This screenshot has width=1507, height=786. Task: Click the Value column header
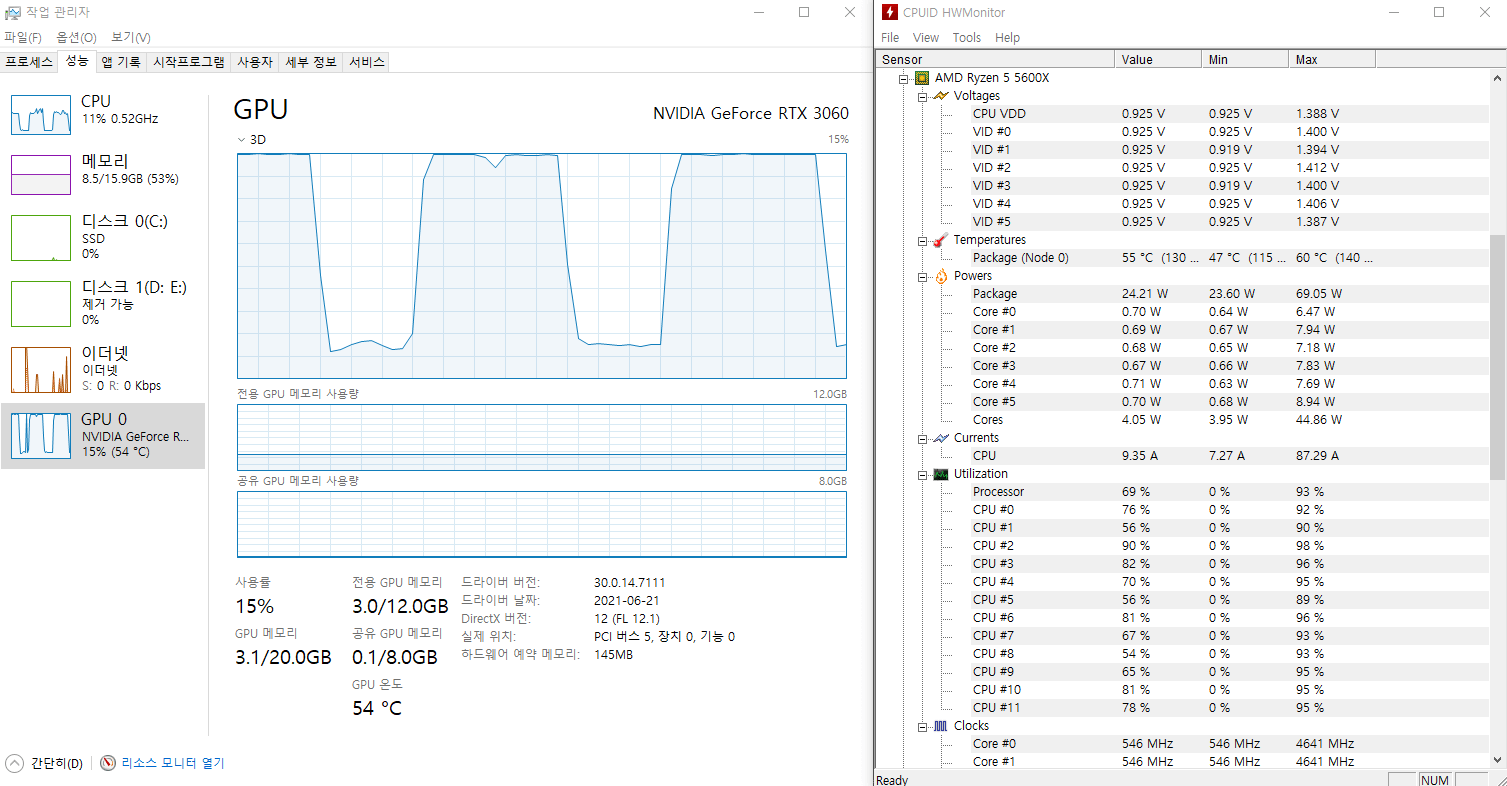pyautogui.click(x=1158, y=60)
